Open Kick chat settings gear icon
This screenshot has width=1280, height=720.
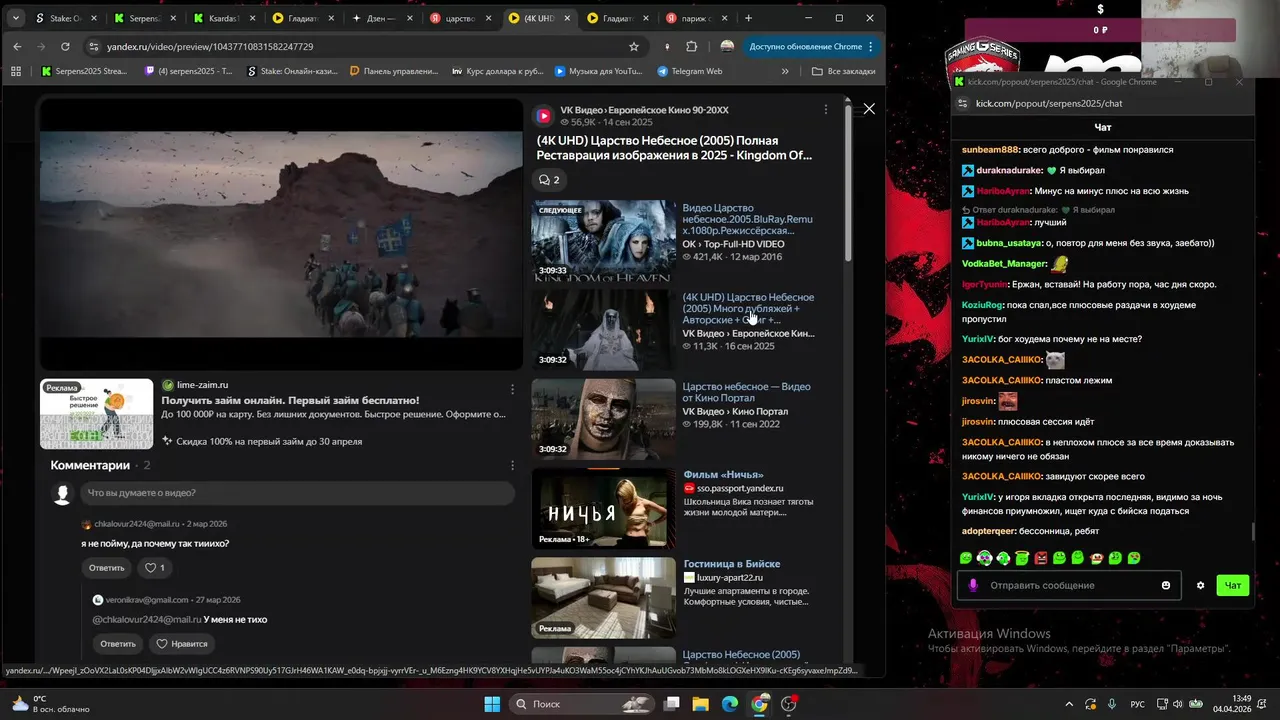1201,585
